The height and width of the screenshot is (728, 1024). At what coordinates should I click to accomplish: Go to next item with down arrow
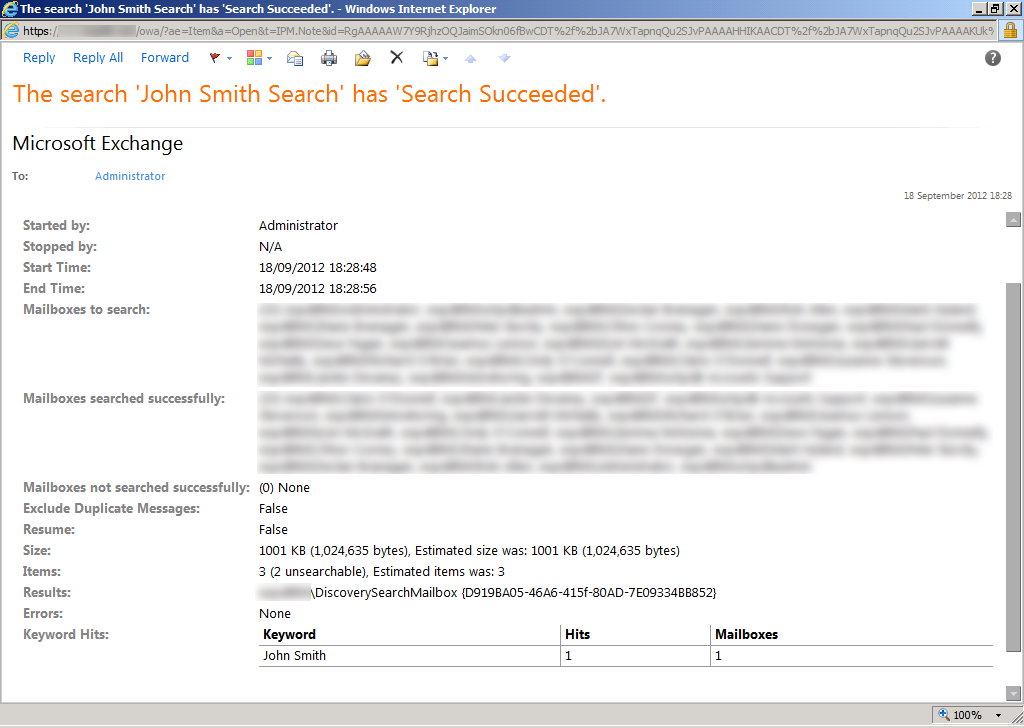coord(504,58)
